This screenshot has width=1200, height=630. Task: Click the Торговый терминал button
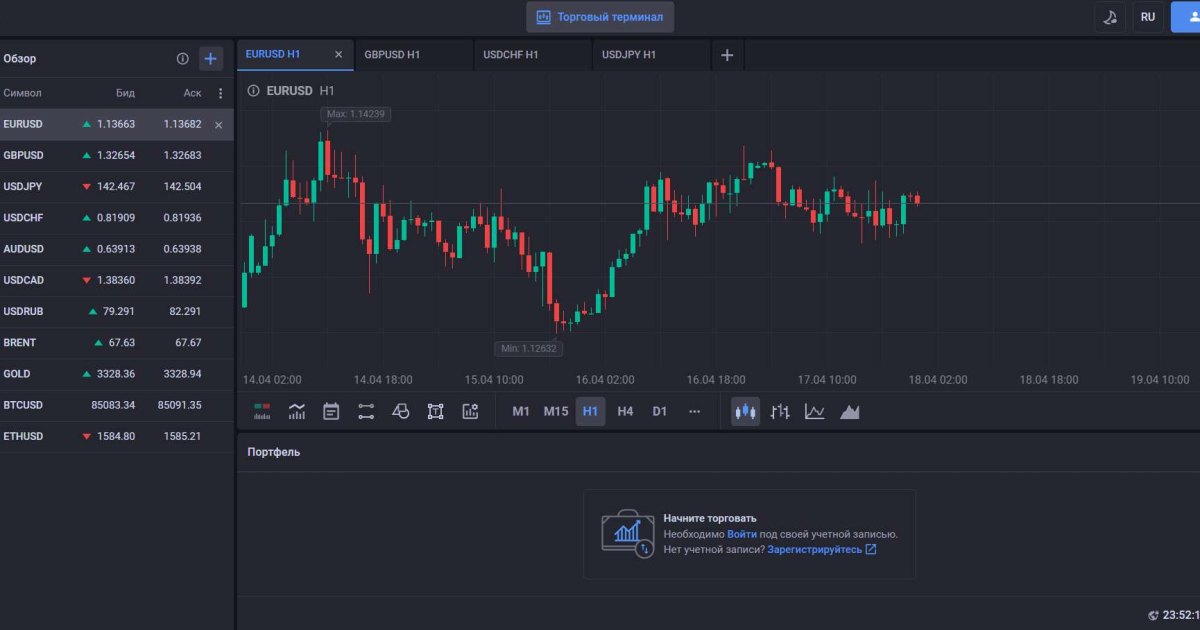point(600,17)
